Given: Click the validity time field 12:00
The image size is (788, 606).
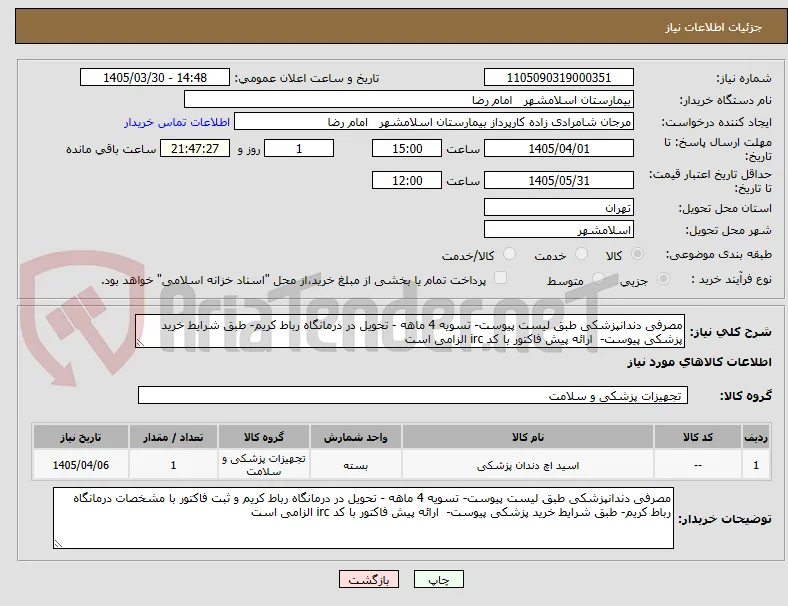Looking at the screenshot, I should tap(407, 180).
